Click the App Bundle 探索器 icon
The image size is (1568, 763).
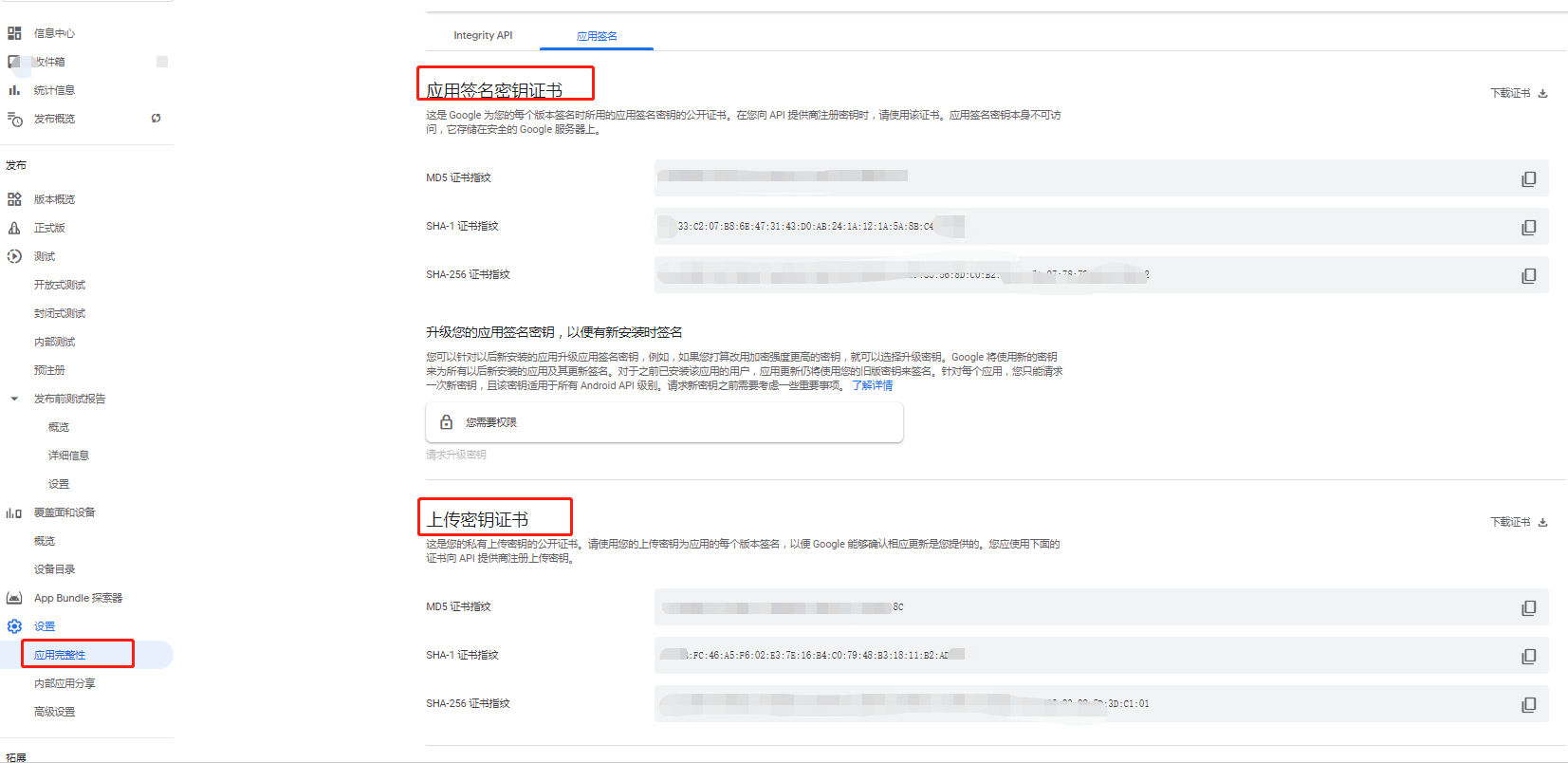pyautogui.click(x=14, y=598)
